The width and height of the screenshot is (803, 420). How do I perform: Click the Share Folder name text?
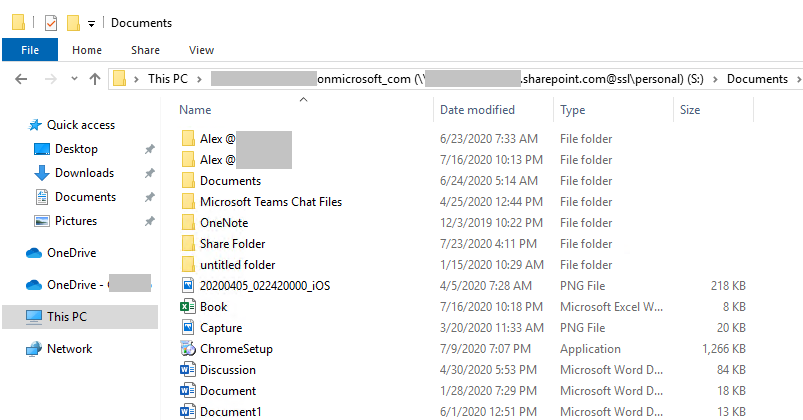point(233,244)
